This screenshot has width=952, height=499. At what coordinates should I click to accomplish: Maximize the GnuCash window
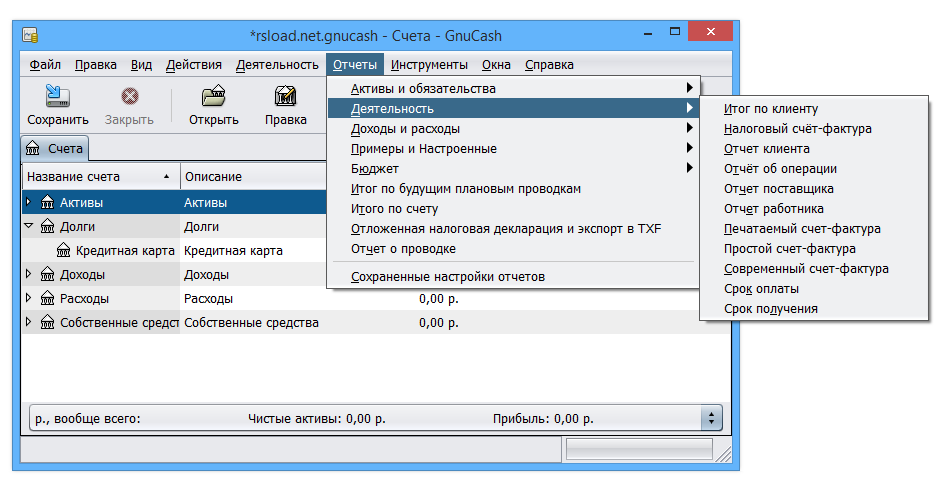[675, 31]
